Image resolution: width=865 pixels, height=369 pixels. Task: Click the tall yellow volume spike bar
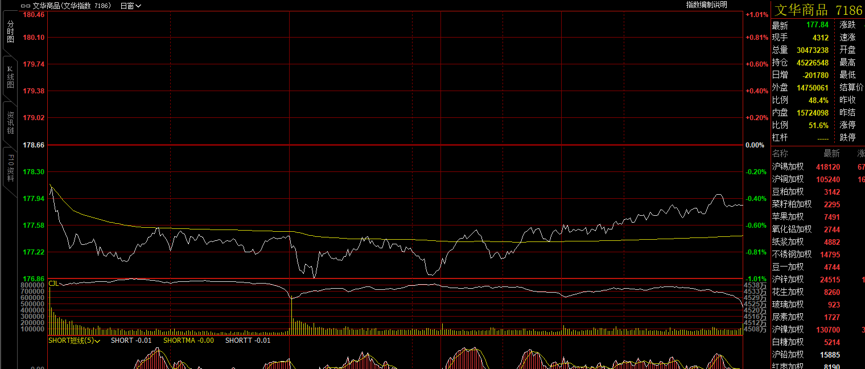click(x=291, y=316)
